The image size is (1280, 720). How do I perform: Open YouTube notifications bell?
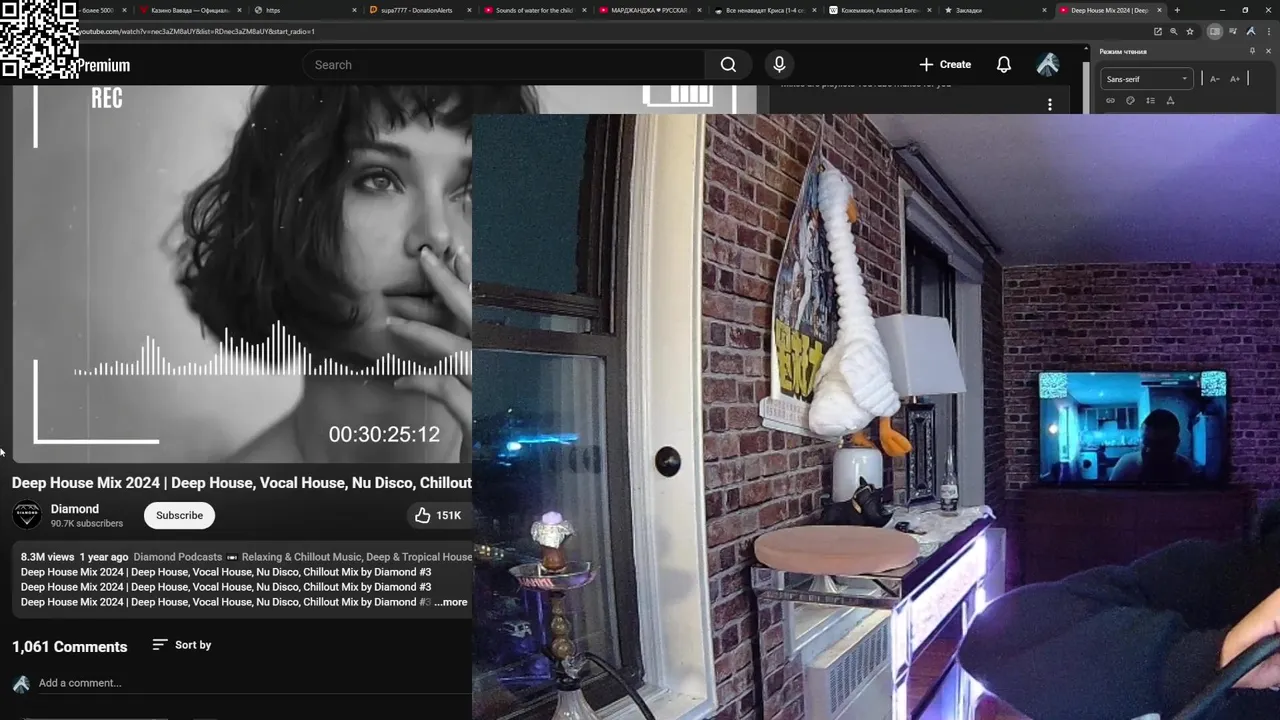pos(1003,65)
